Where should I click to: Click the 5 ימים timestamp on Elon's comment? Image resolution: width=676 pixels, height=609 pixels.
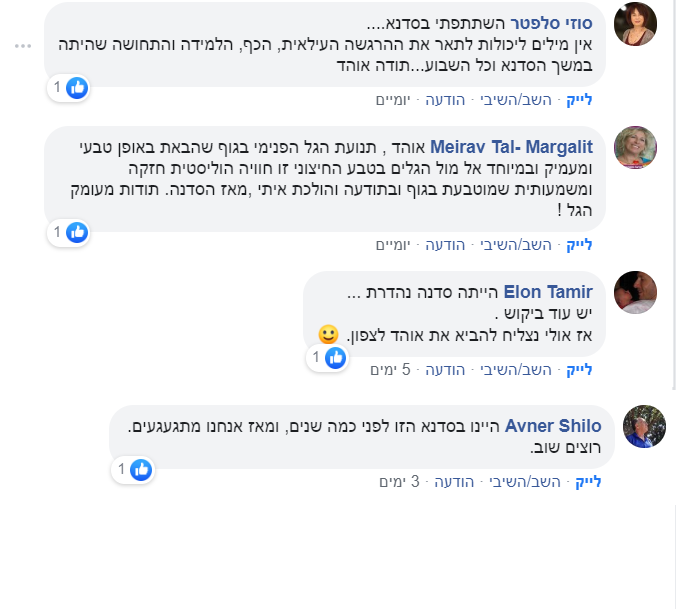click(390, 370)
